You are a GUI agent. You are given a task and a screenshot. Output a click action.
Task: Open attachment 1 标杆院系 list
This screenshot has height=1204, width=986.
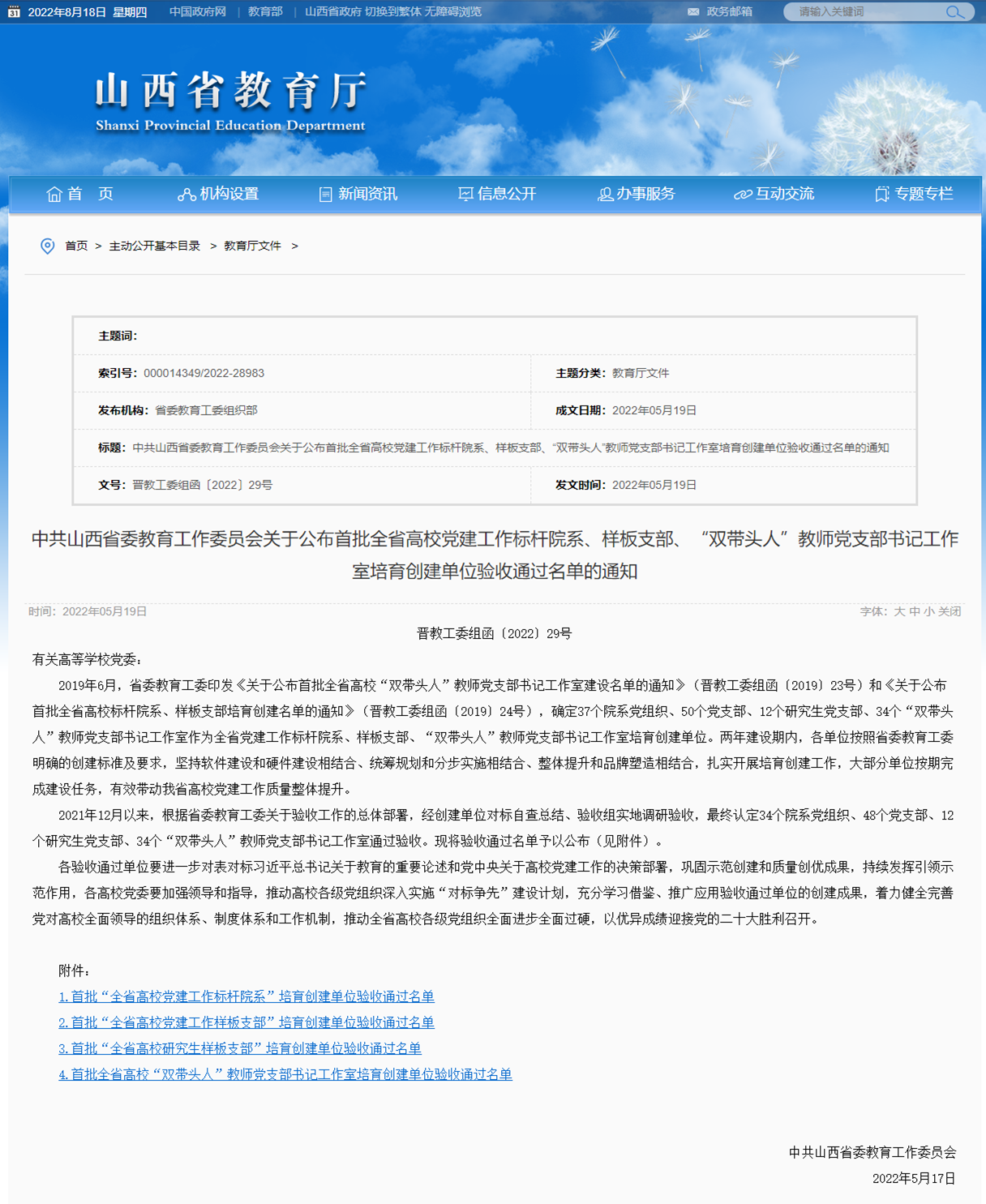246,996
